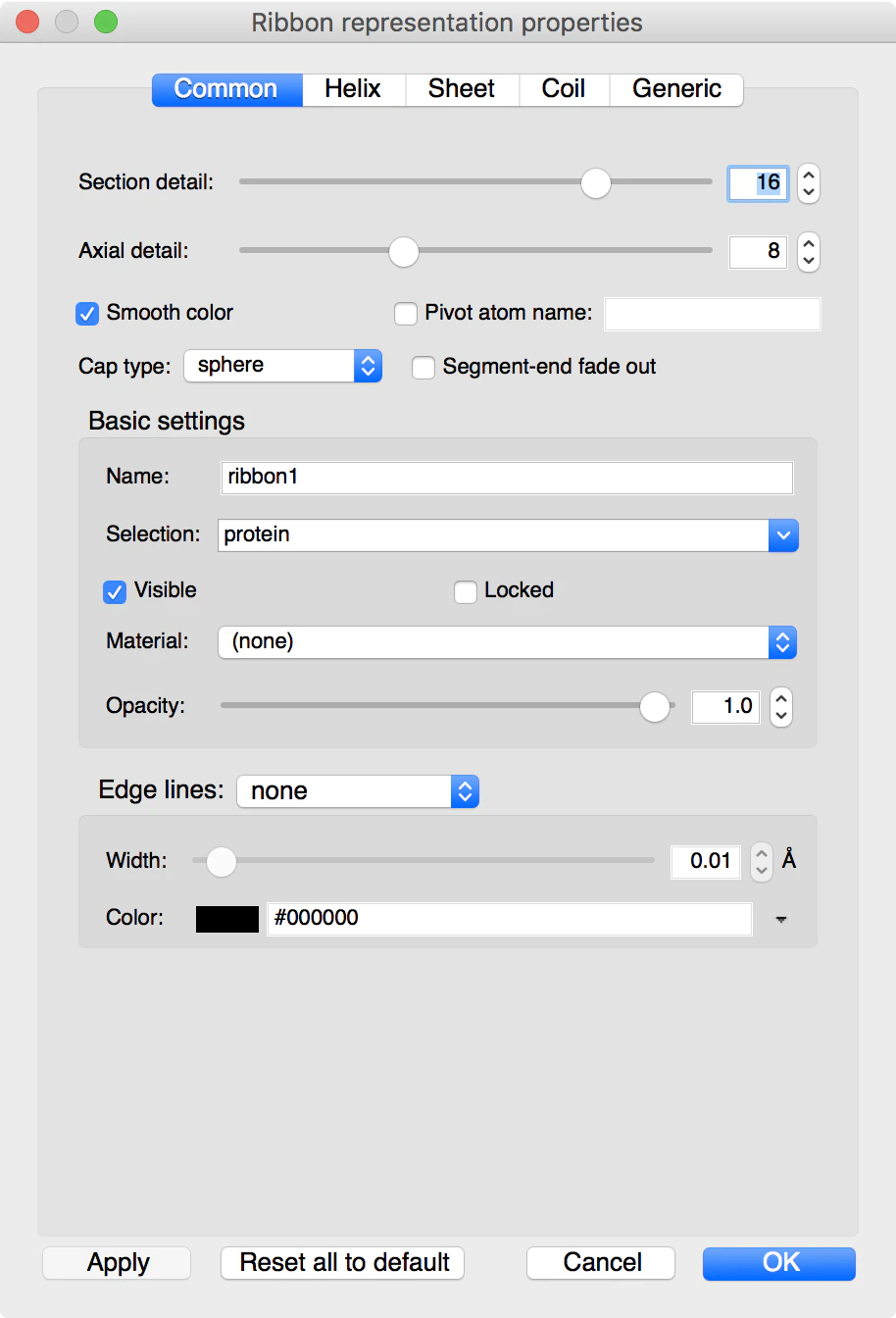Enable Segment-end fade out
The height and width of the screenshot is (1318, 896).
(x=423, y=368)
